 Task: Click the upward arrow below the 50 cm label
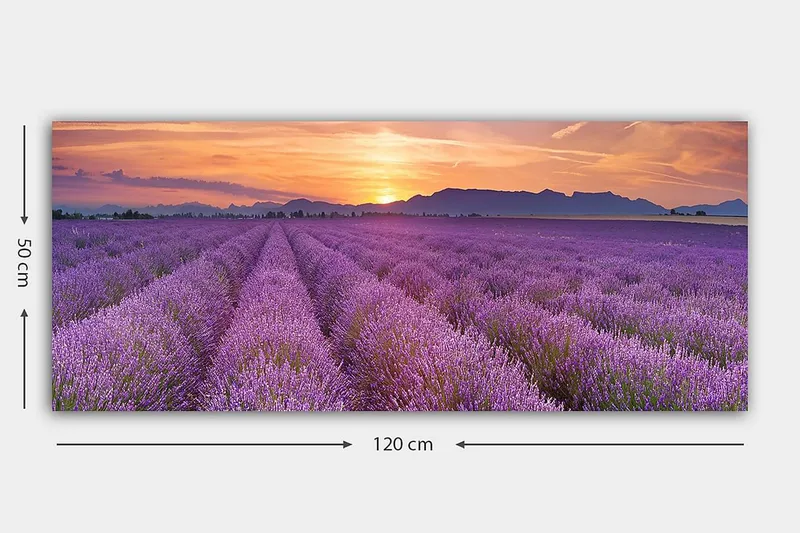pyautogui.click(x=24, y=358)
